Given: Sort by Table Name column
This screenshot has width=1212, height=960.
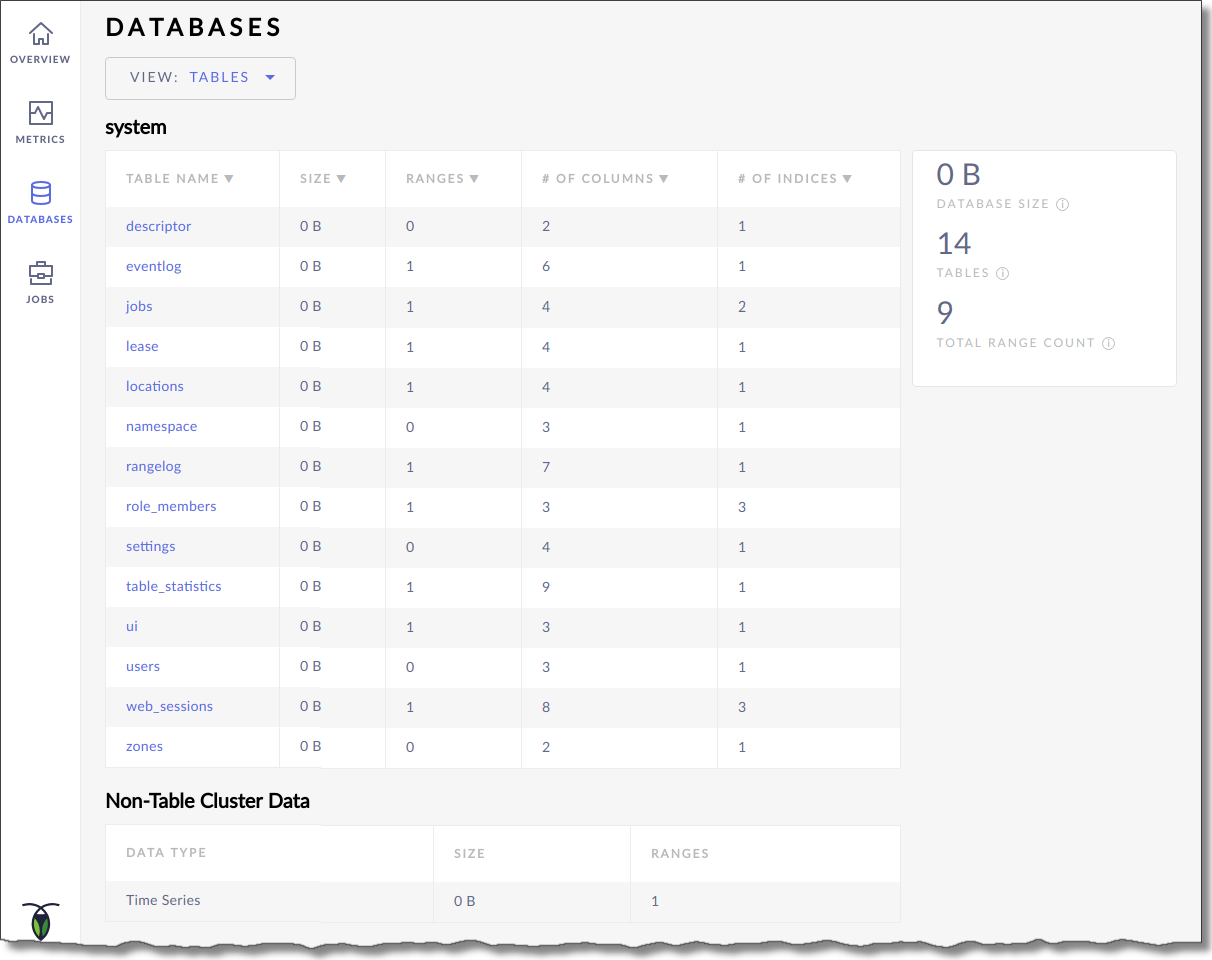Looking at the screenshot, I should coord(179,179).
